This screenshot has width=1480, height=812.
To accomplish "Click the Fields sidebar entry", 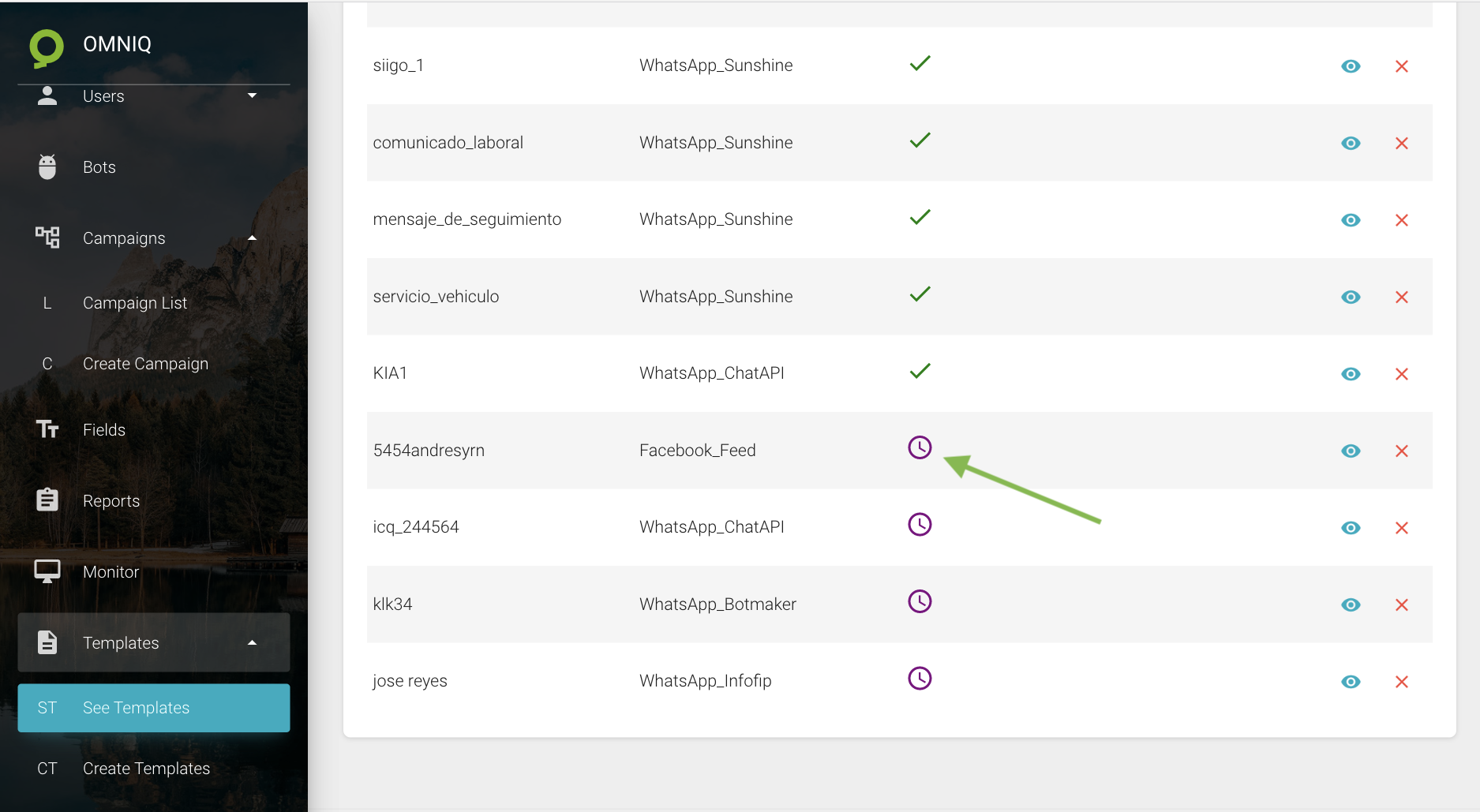I will (x=104, y=430).
